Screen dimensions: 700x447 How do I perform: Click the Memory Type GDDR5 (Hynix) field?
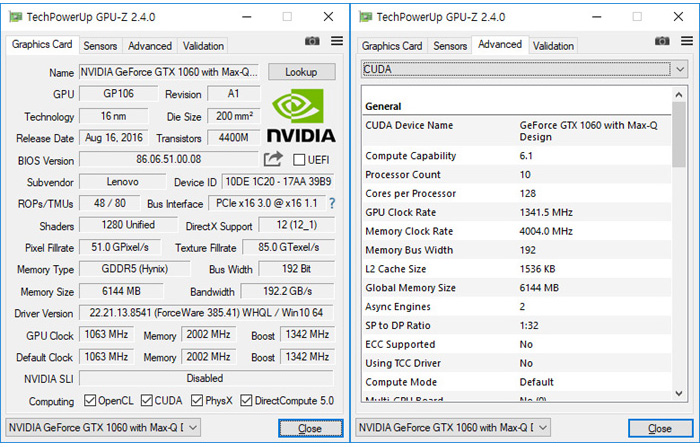tap(134, 269)
